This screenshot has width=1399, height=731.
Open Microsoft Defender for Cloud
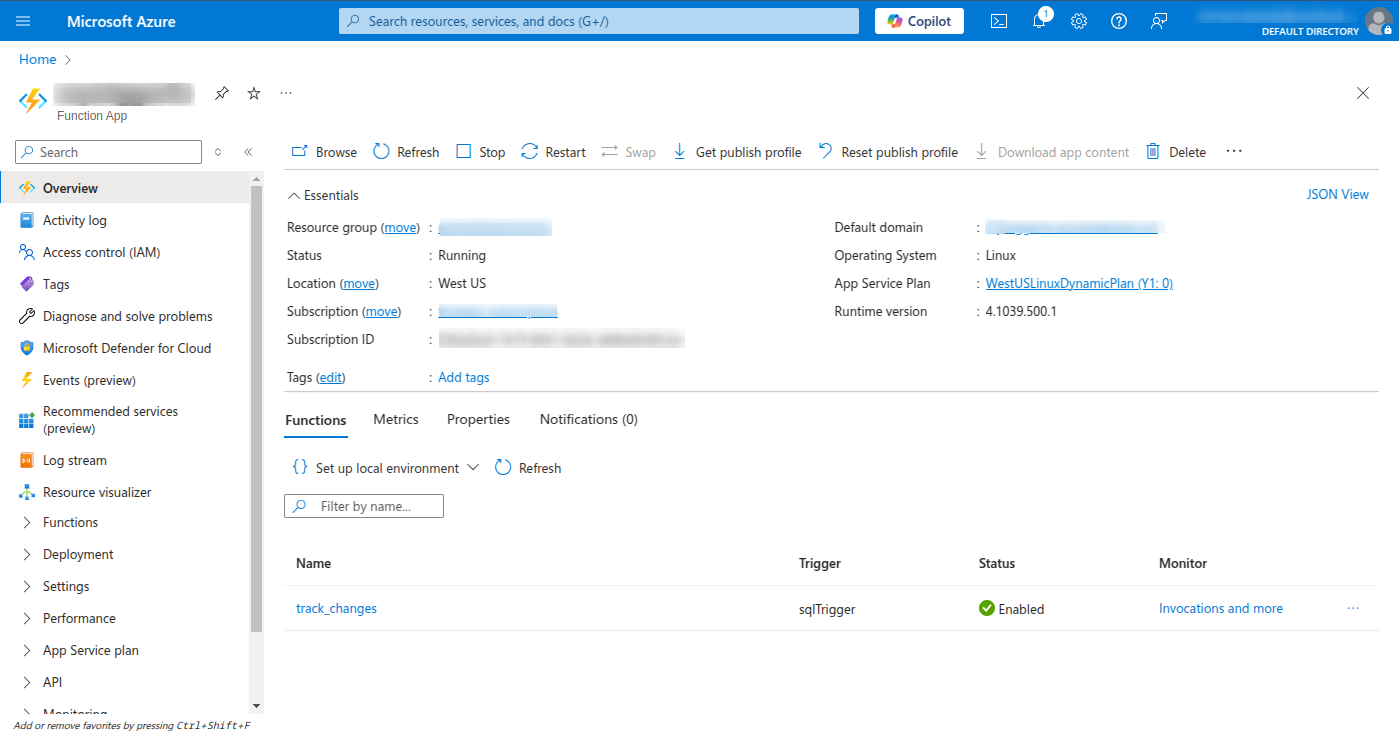(x=126, y=348)
